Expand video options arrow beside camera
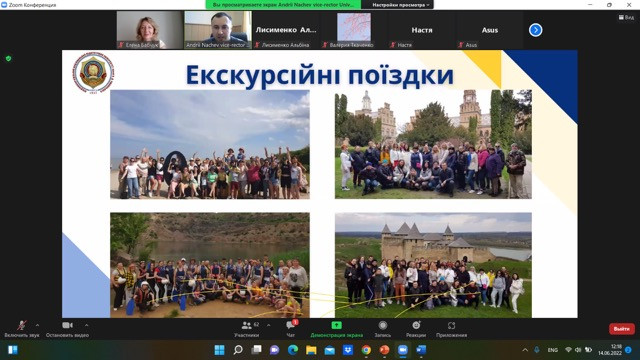This screenshot has width=640, height=360. pyautogui.click(x=87, y=325)
